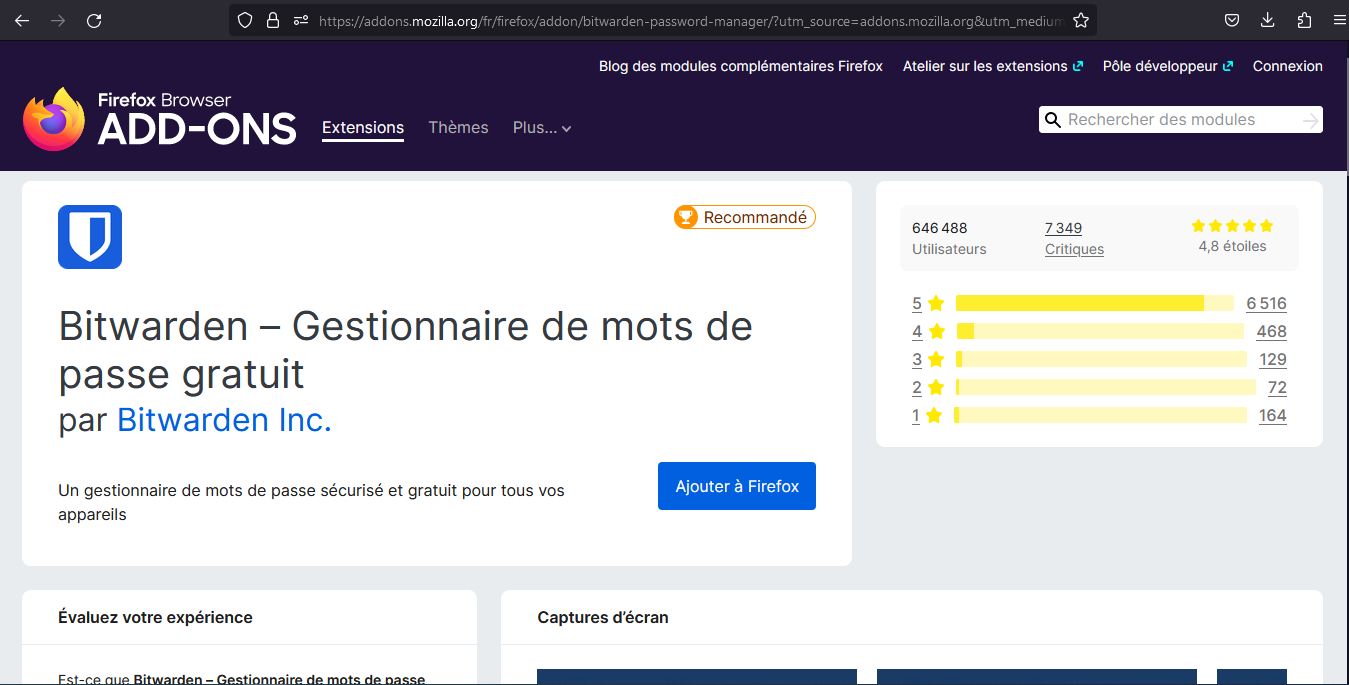The width and height of the screenshot is (1349, 685).
Task: Submit search with the arrow icon
Action: (x=1310, y=120)
